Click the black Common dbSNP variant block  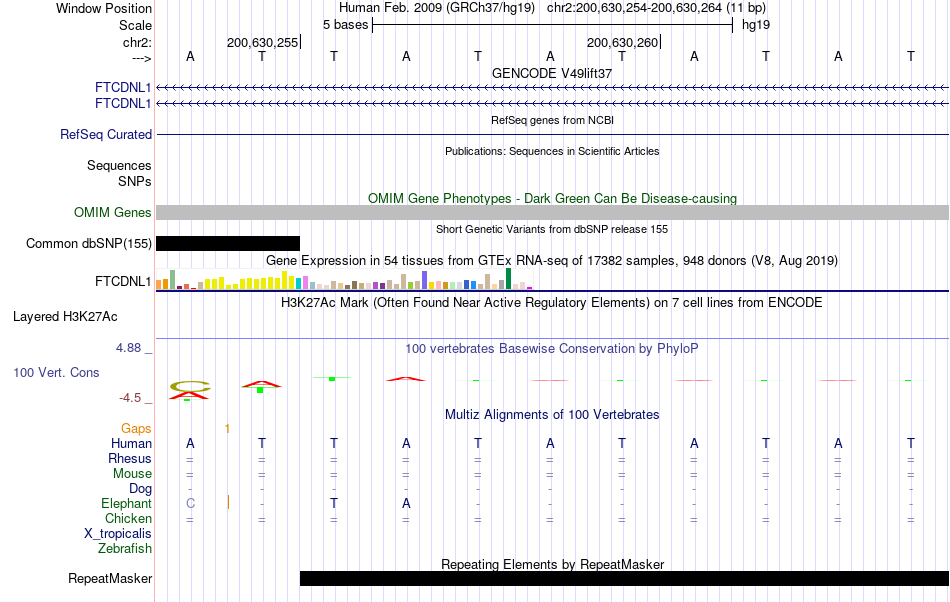[x=228, y=243]
